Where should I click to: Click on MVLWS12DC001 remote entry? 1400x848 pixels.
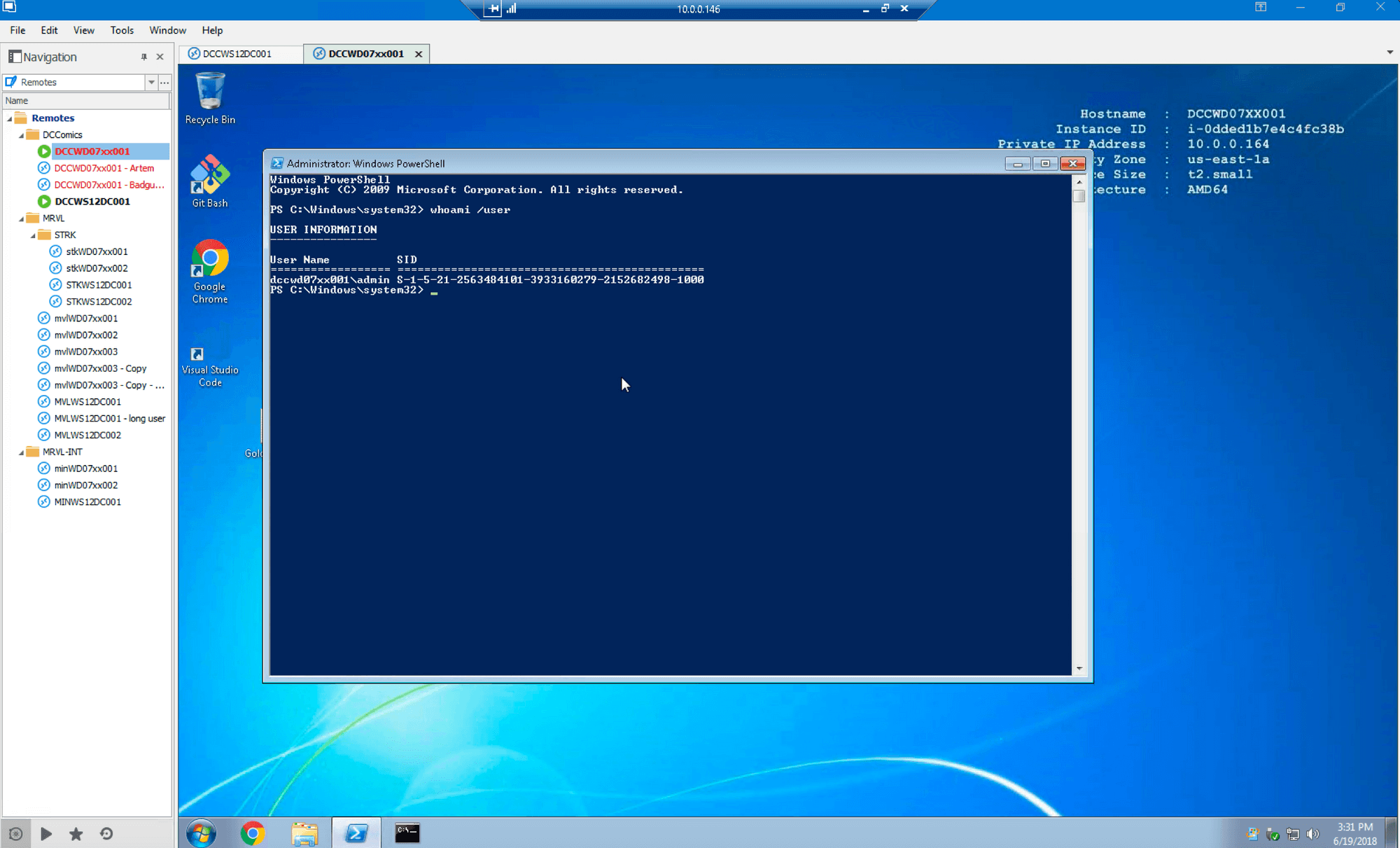coord(88,401)
